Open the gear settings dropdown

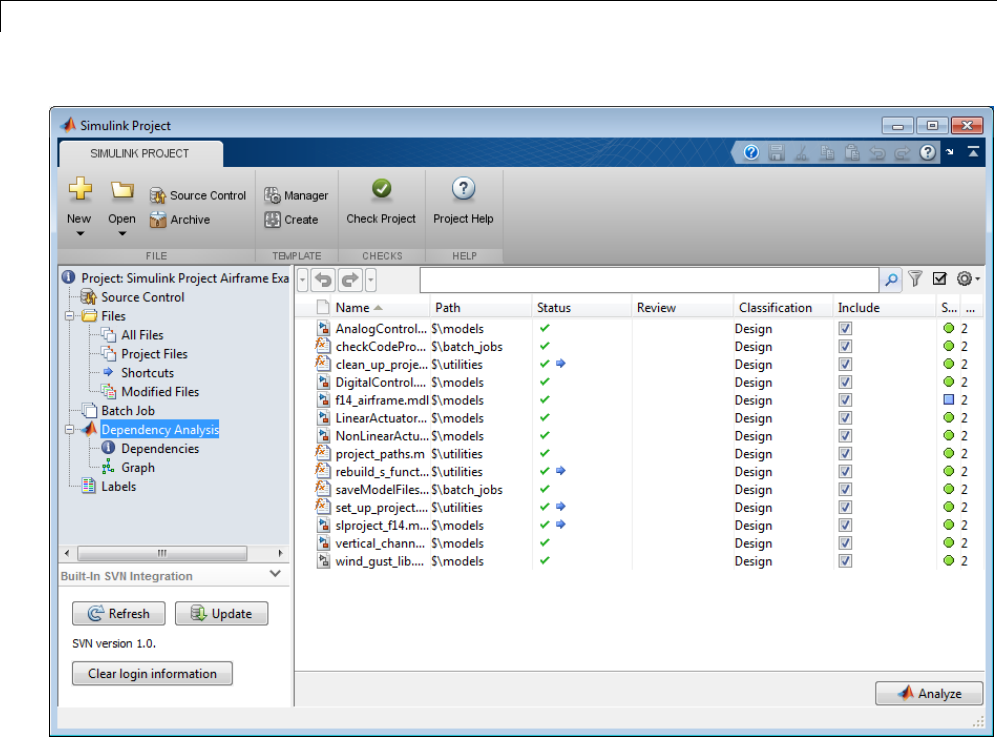pyautogui.click(x=968, y=279)
